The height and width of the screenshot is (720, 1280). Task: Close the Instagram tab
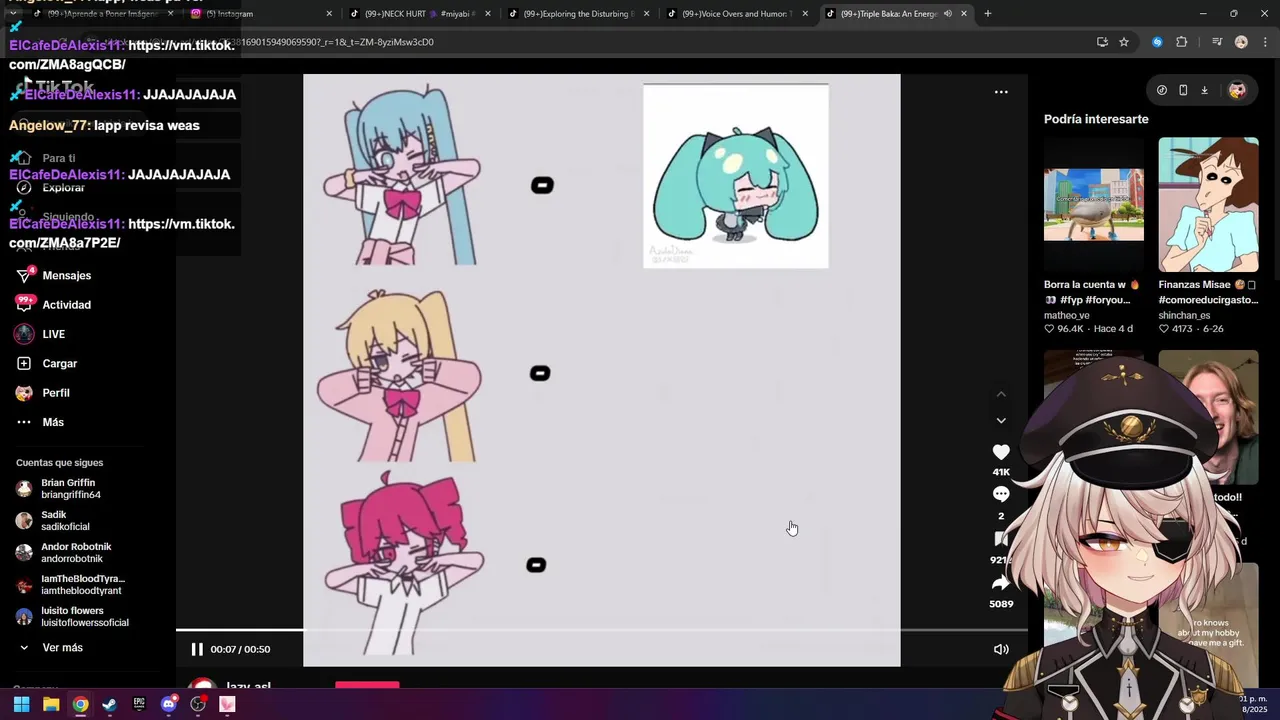[329, 14]
